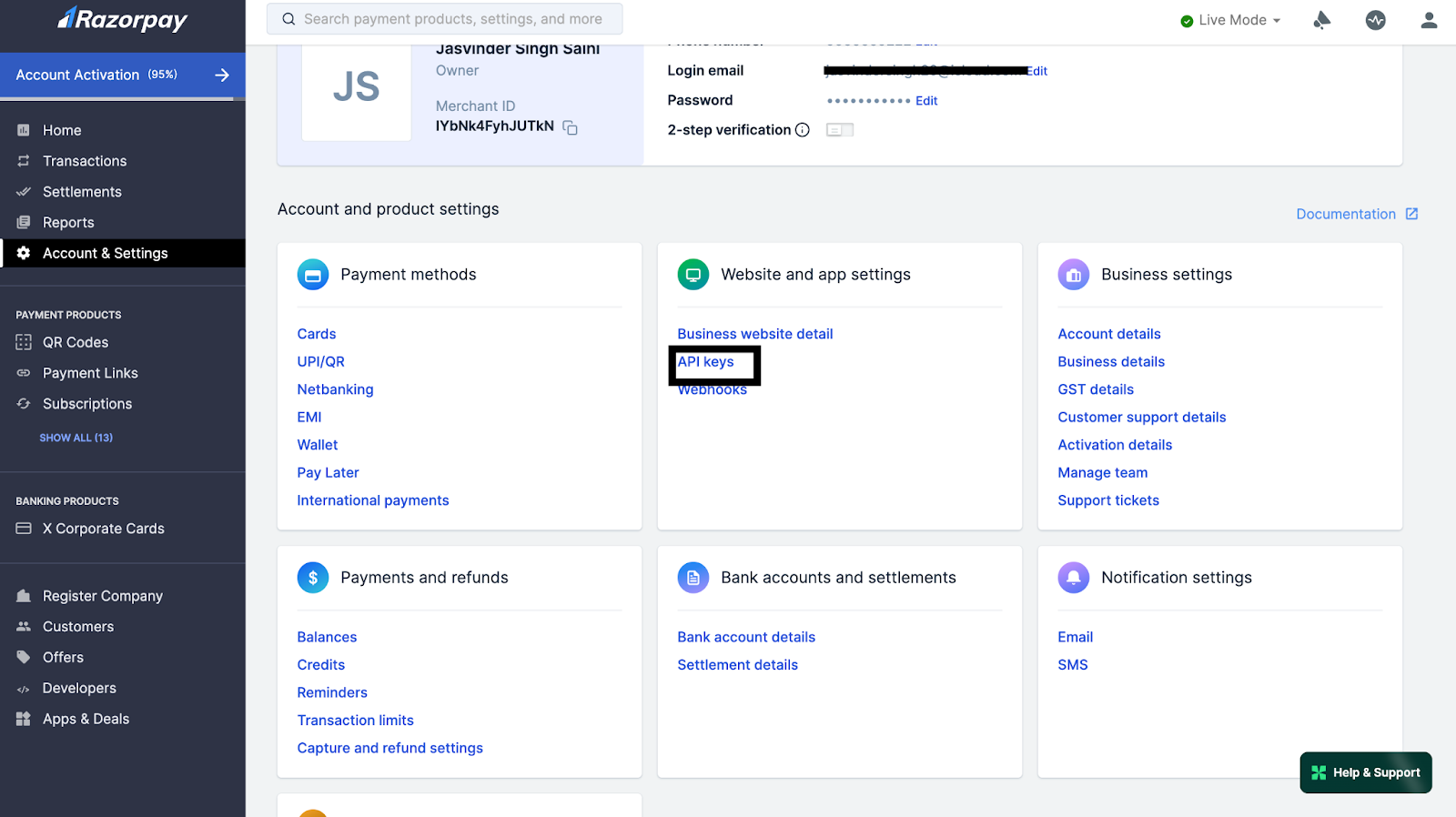The width and height of the screenshot is (1456, 817).
Task: Click the Notification settings bell icon
Action: 1074,578
